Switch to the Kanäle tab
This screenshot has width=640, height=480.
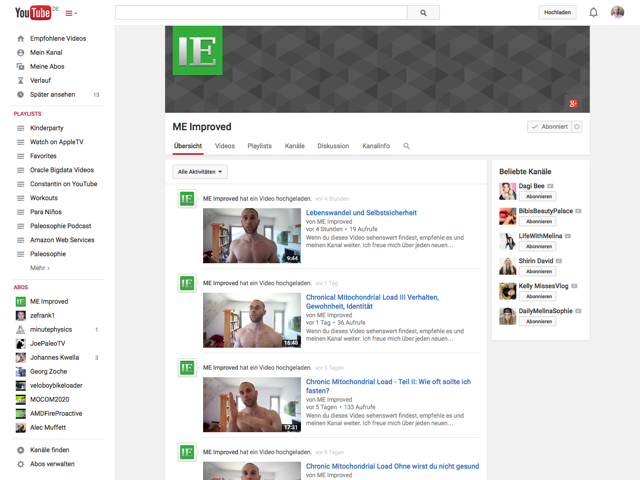click(x=295, y=146)
